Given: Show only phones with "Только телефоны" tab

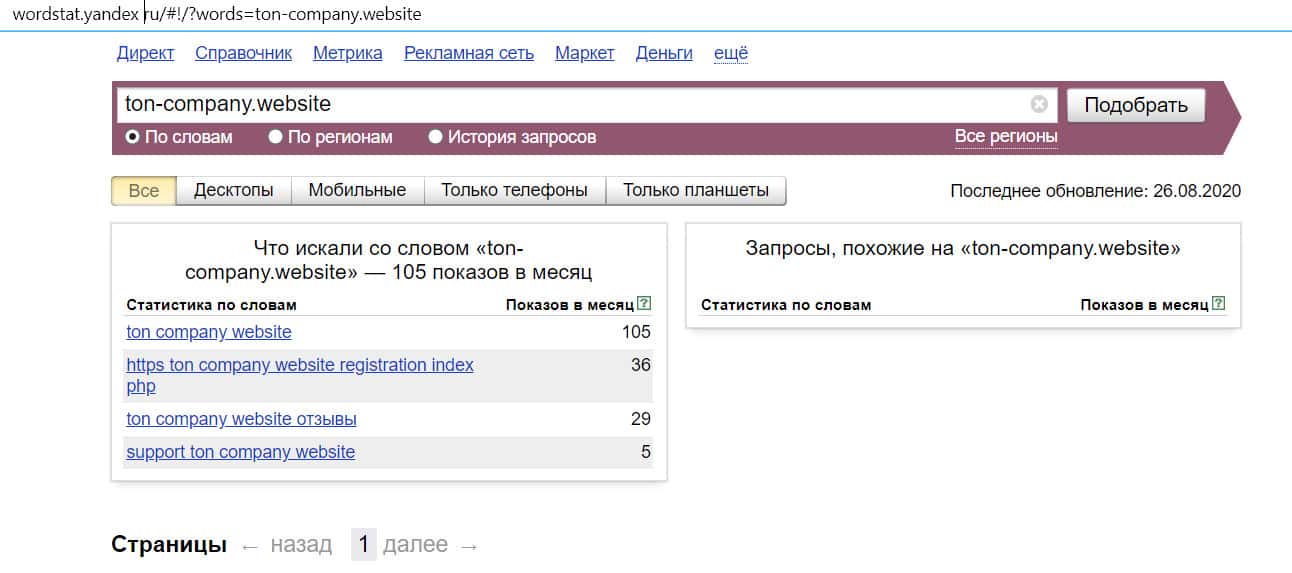Looking at the screenshot, I should (x=514, y=190).
